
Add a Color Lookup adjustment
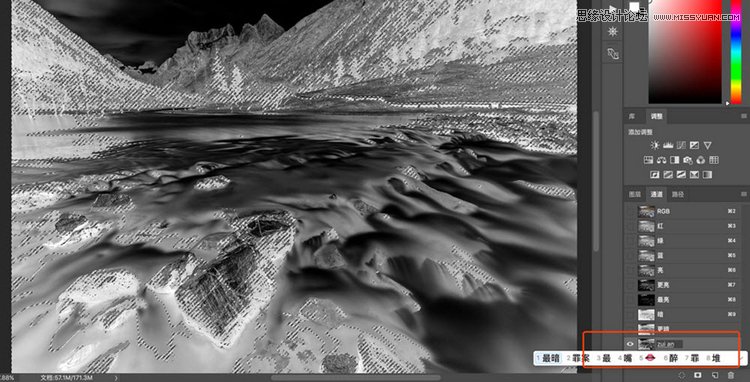(x=714, y=160)
